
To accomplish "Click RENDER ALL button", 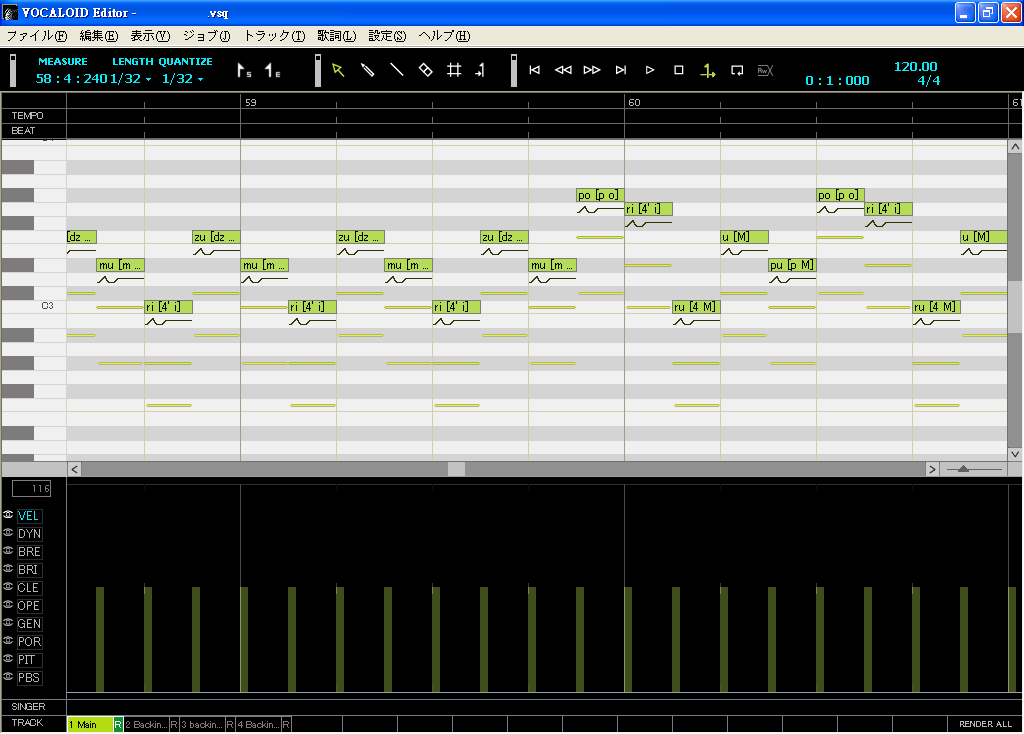I will click(x=985, y=724).
